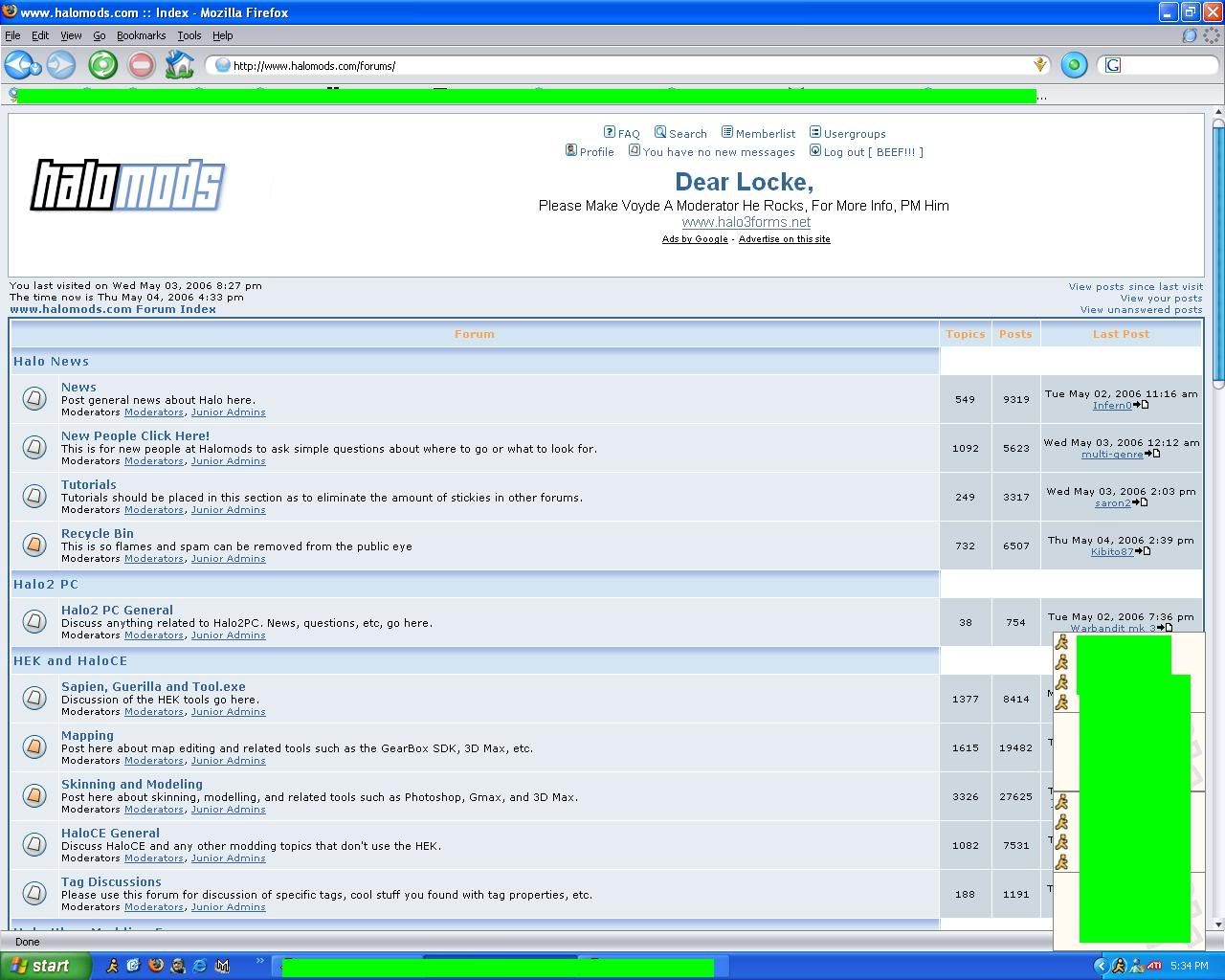Open the Help menu
Viewport: 1225px width, 980px height.
pyautogui.click(x=223, y=35)
